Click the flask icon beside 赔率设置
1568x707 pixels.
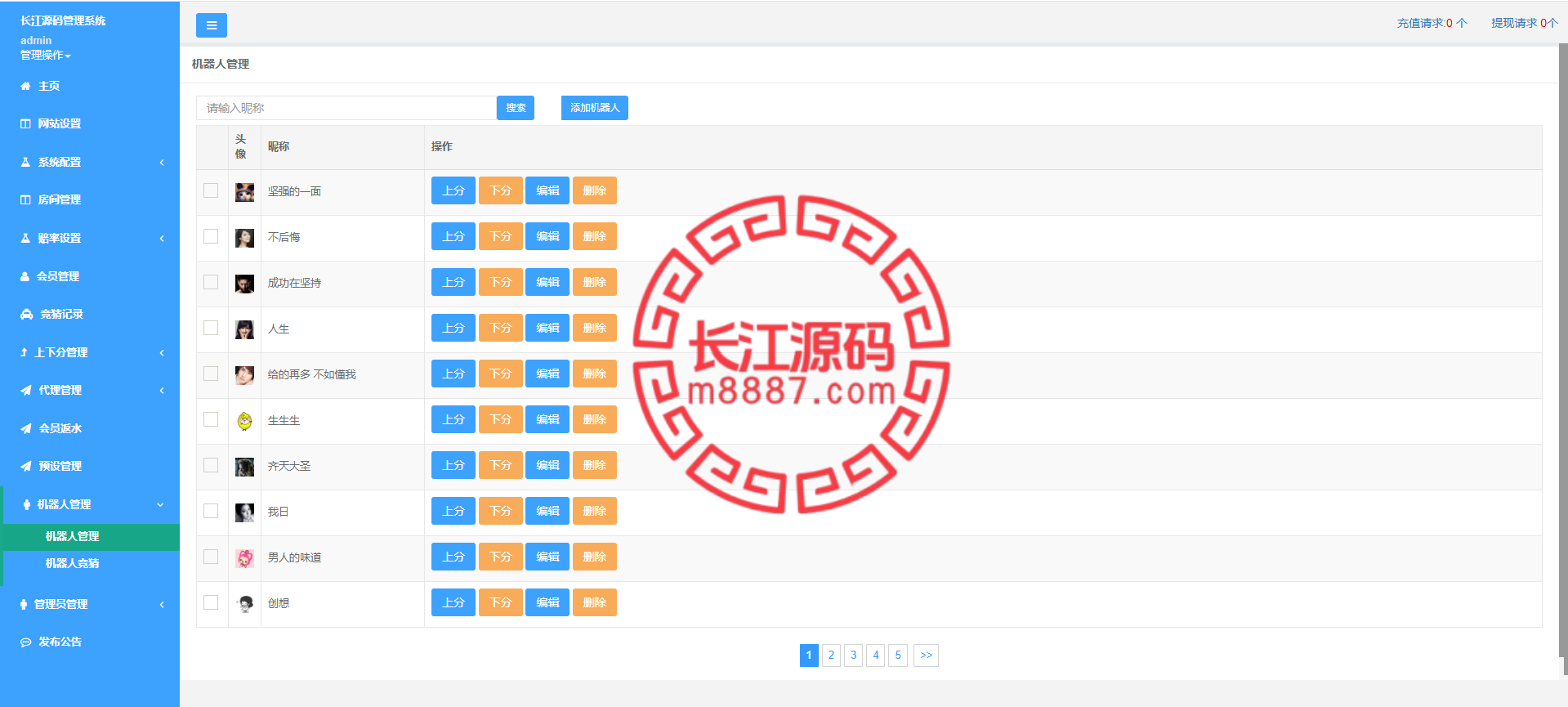25,238
